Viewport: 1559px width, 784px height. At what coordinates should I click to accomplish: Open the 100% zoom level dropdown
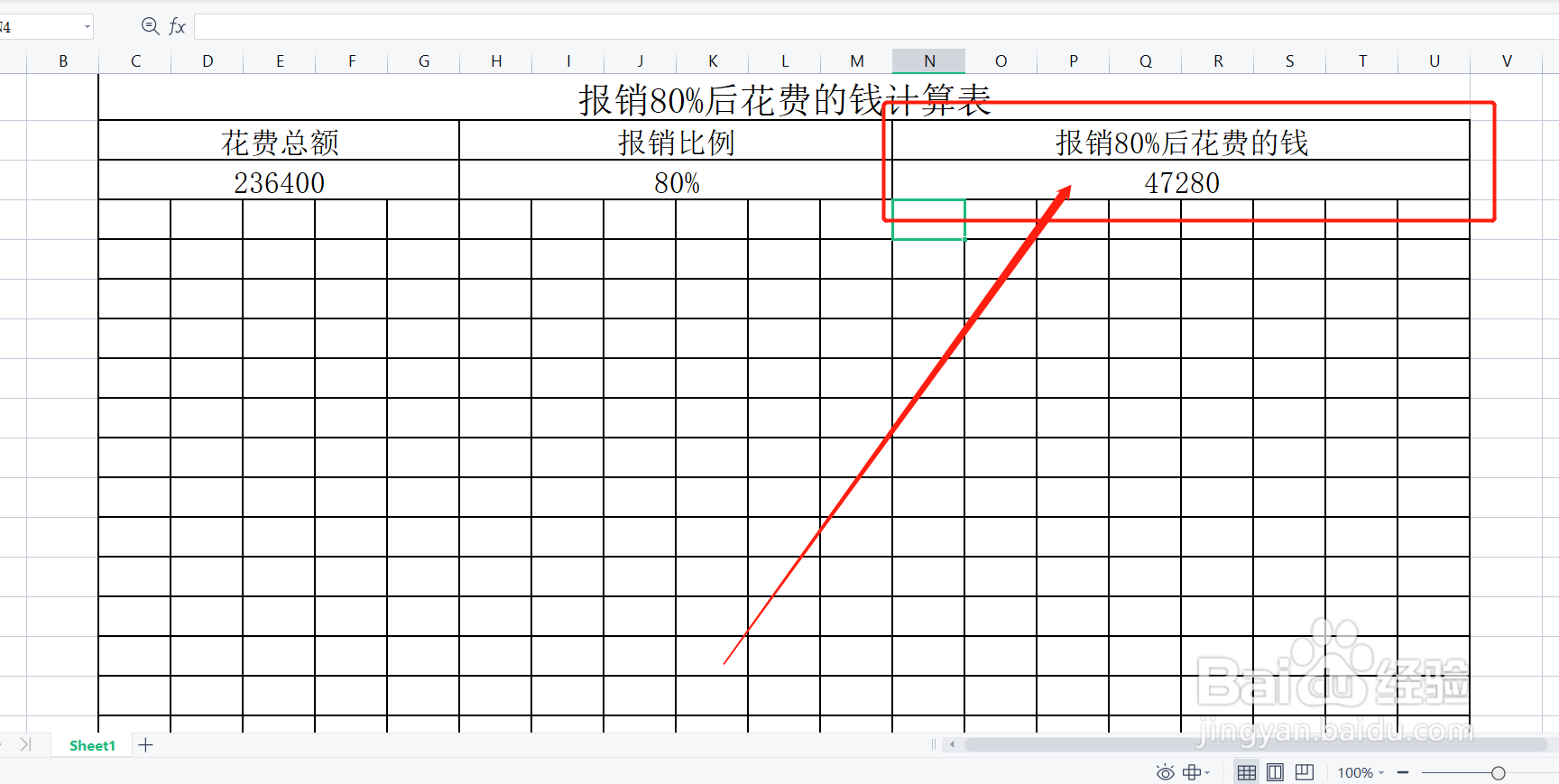coord(1360,773)
